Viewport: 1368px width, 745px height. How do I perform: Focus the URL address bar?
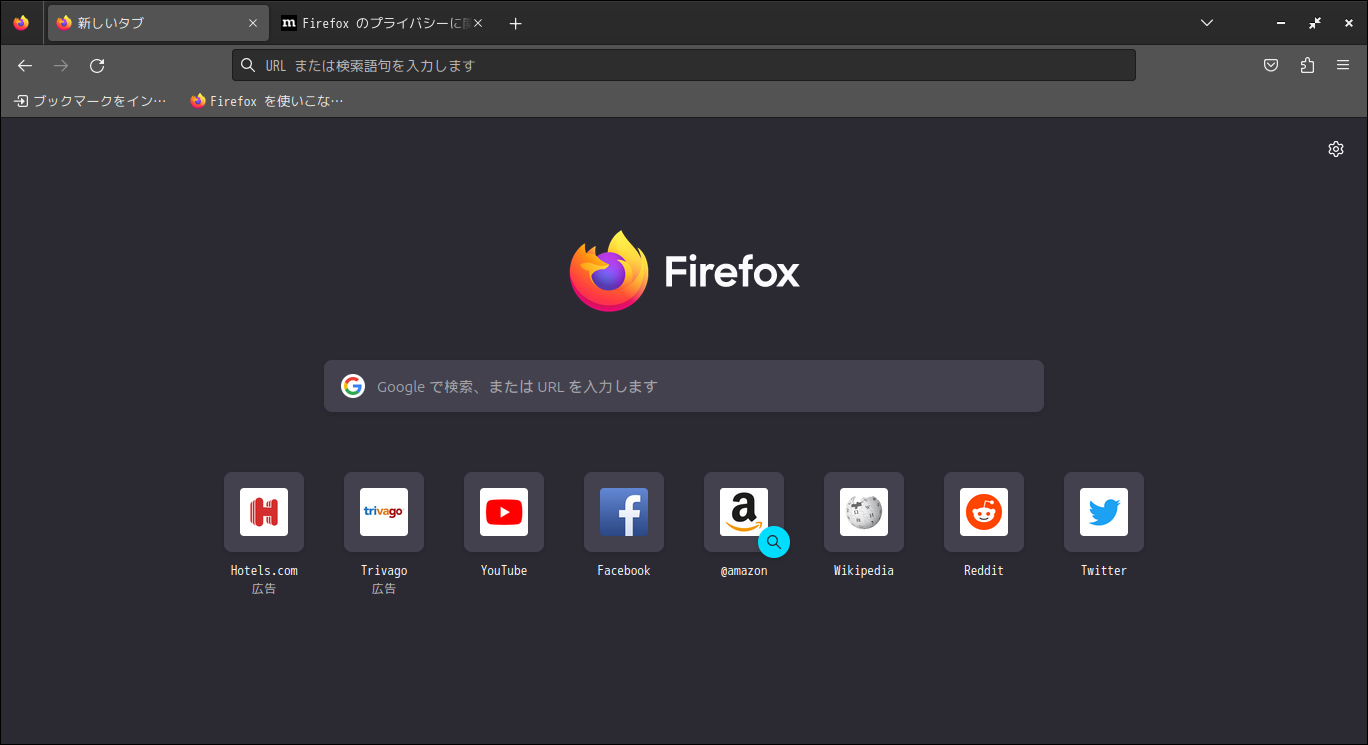point(684,66)
